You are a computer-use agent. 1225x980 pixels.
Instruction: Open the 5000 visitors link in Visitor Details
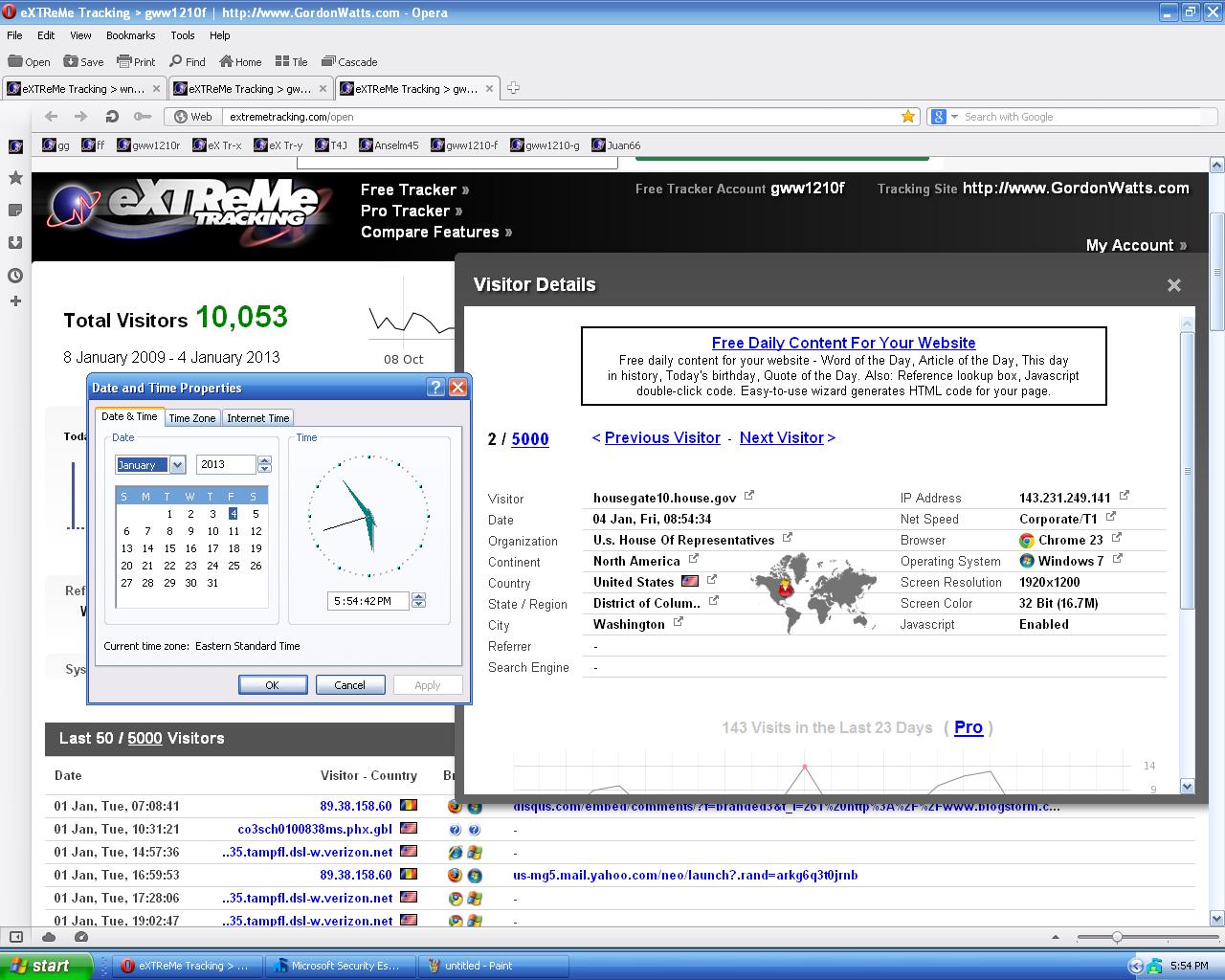click(530, 439)
